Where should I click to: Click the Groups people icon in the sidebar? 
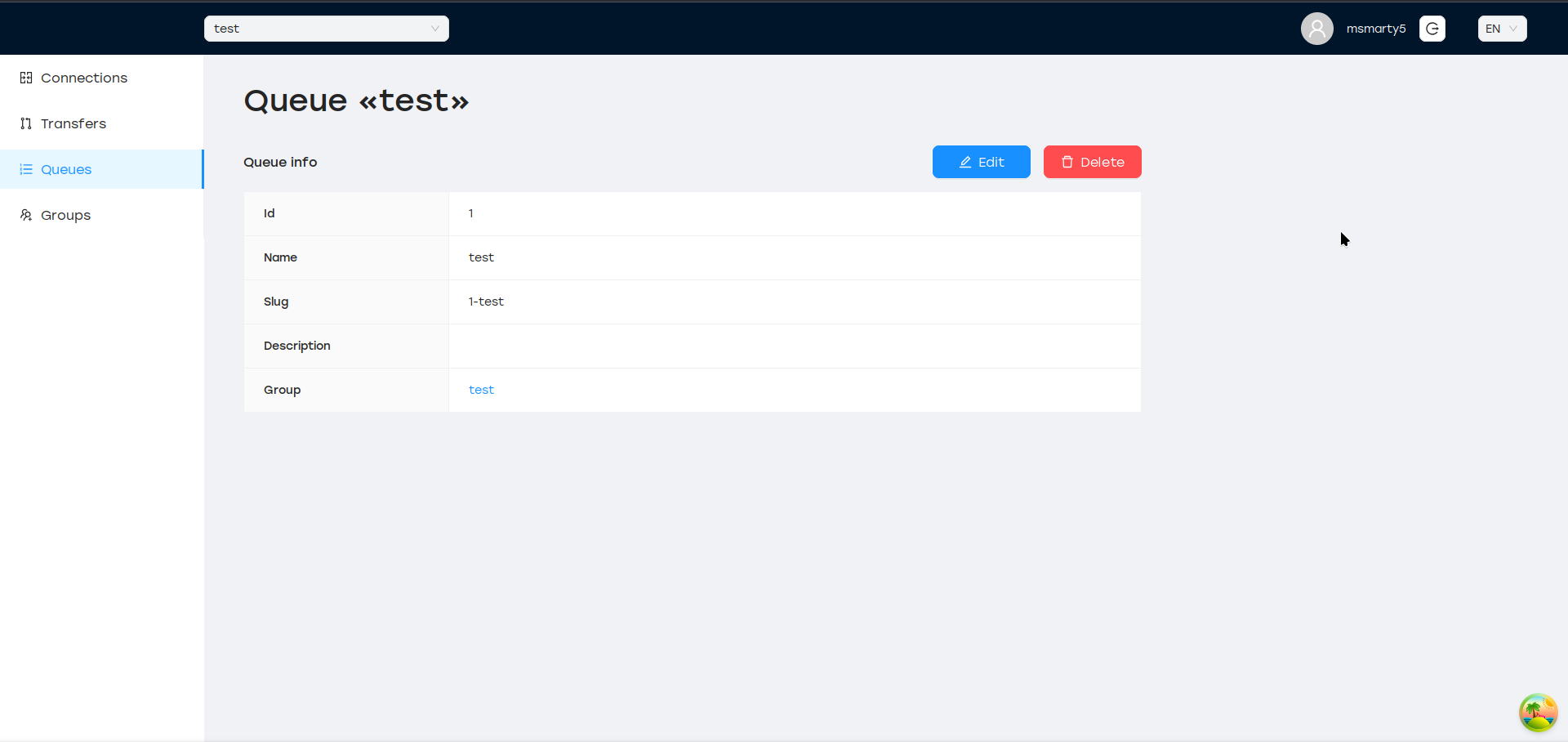pos(26,215)
